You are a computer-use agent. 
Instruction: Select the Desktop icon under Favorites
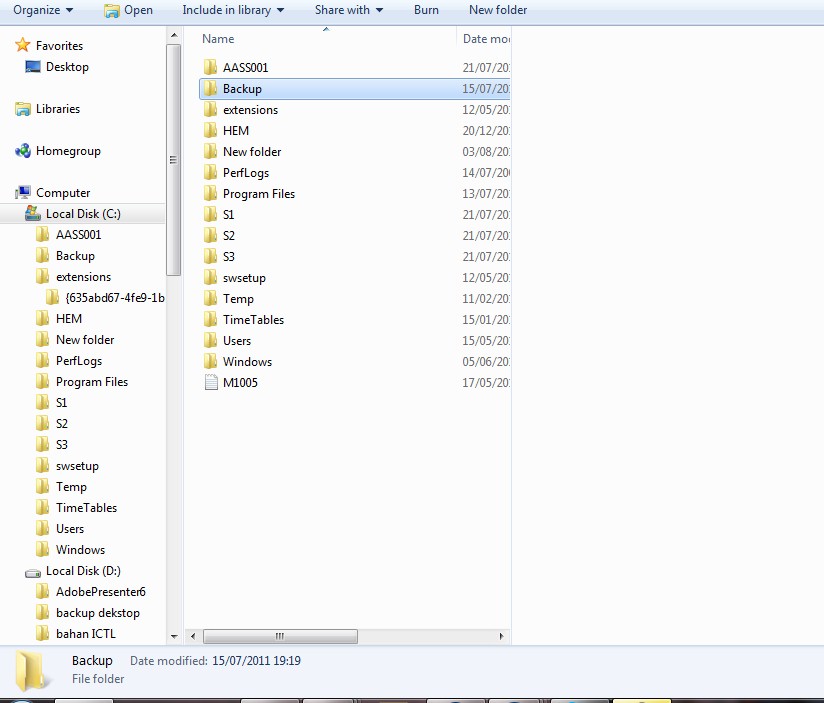[32, 67]
